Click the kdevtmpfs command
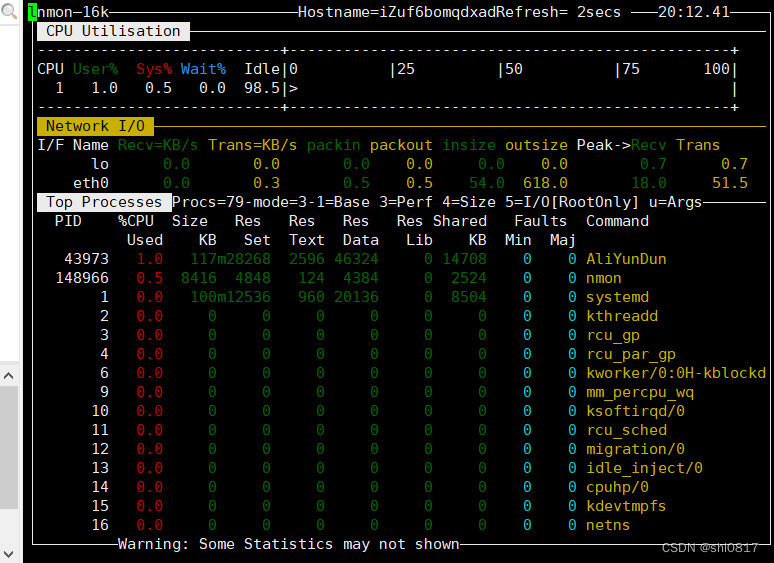 click(626, 506)
